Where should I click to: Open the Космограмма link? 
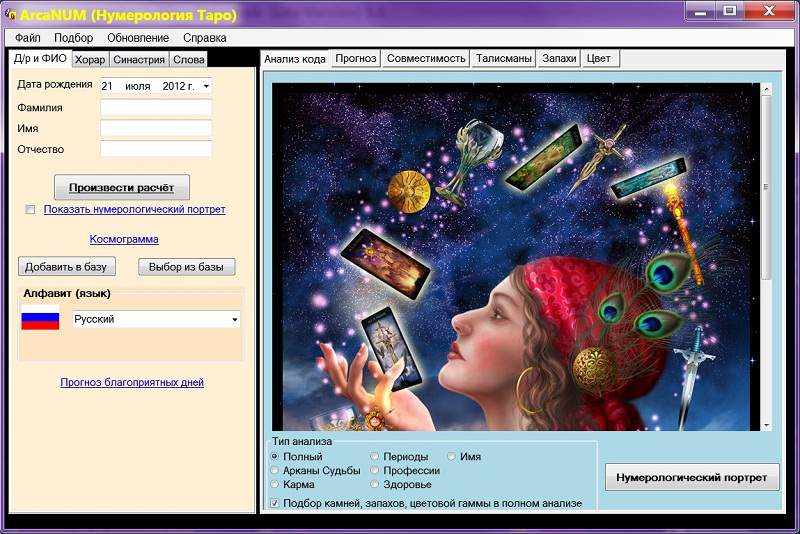(x=124, y=239)
